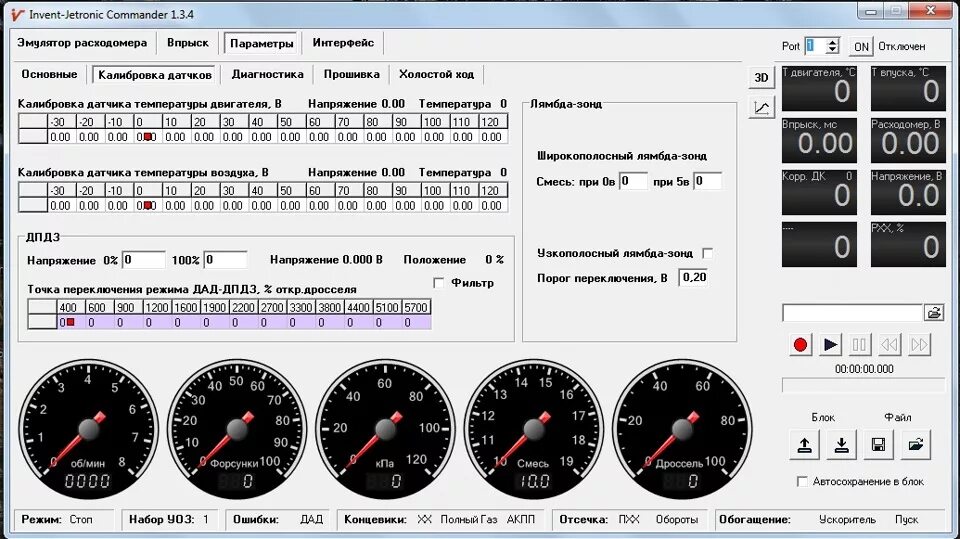
Task: Toggle Узкополосный лямбда-зонд checkbox
Action: tap(707, 253)
